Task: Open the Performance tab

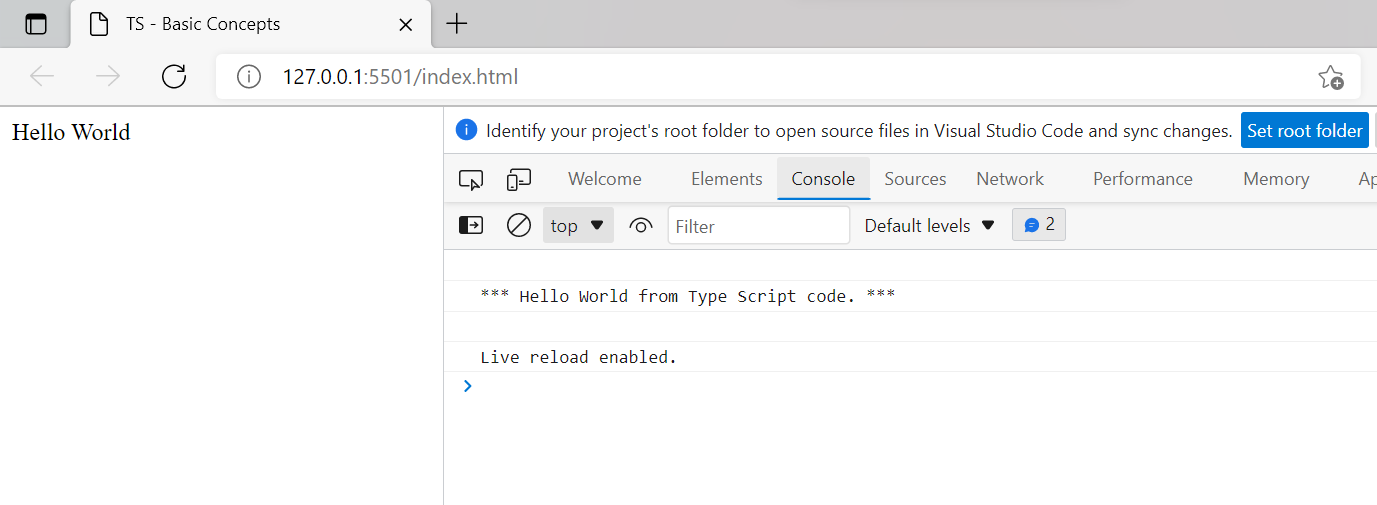Action: [1142, 179]
